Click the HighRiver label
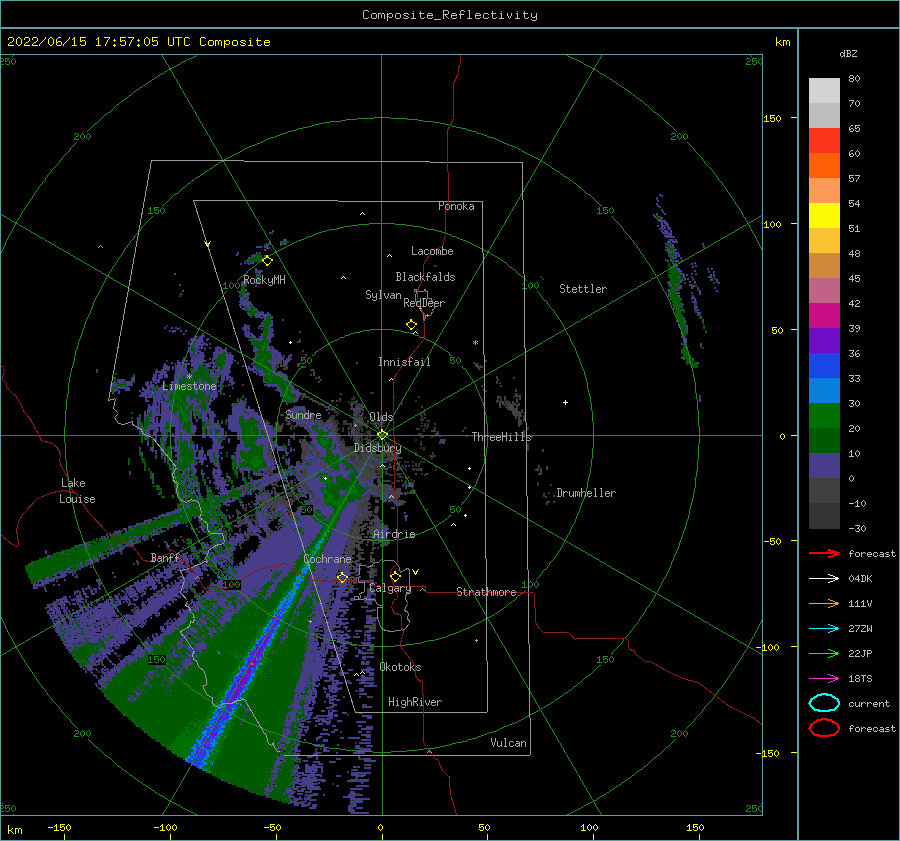Screen dimensions: 900x841 [x=415, y=702]
